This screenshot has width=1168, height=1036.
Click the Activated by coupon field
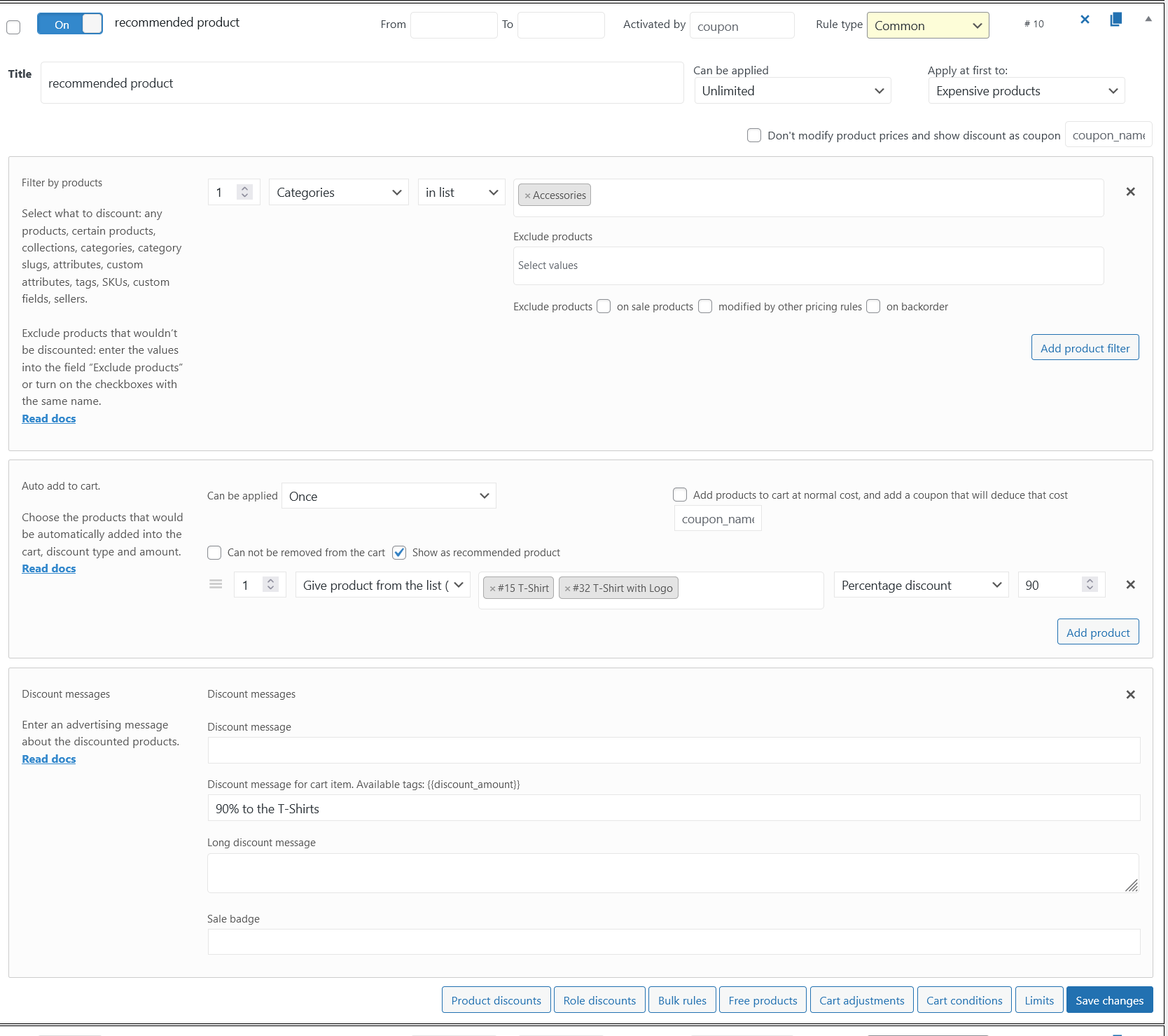742,25
